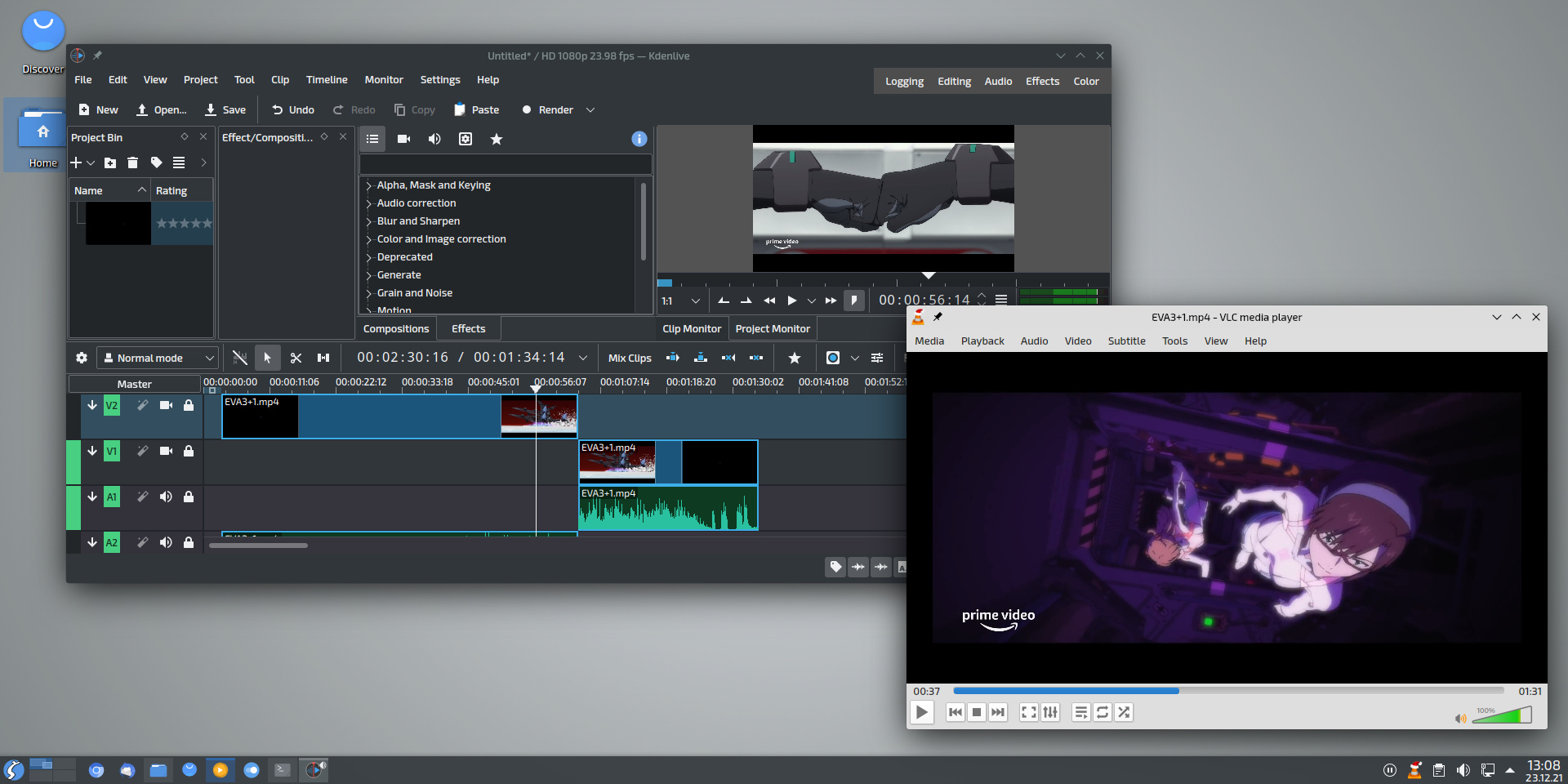Screen dimensions: 1568x784
Task: Open the 1:1 zoom dropdown in monitor
Action: (x=680, y=301)
